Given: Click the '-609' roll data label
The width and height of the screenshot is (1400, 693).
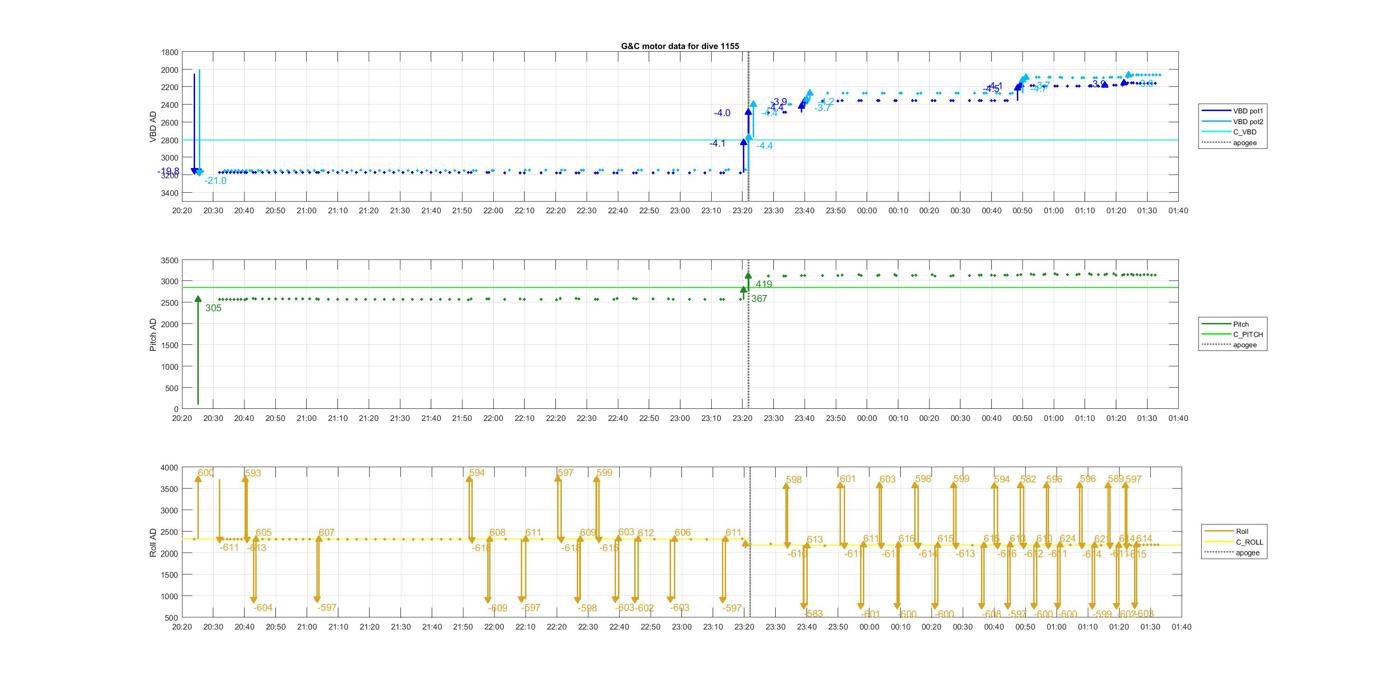Looking at the screenshot, I should 497,608.
